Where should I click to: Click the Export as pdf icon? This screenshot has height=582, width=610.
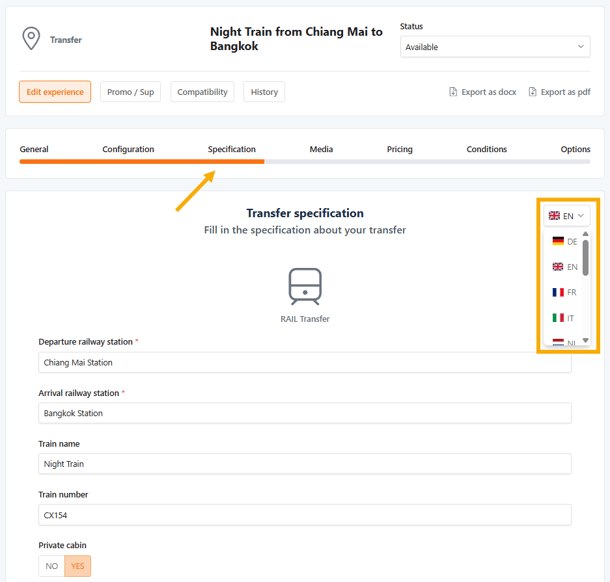533,92
